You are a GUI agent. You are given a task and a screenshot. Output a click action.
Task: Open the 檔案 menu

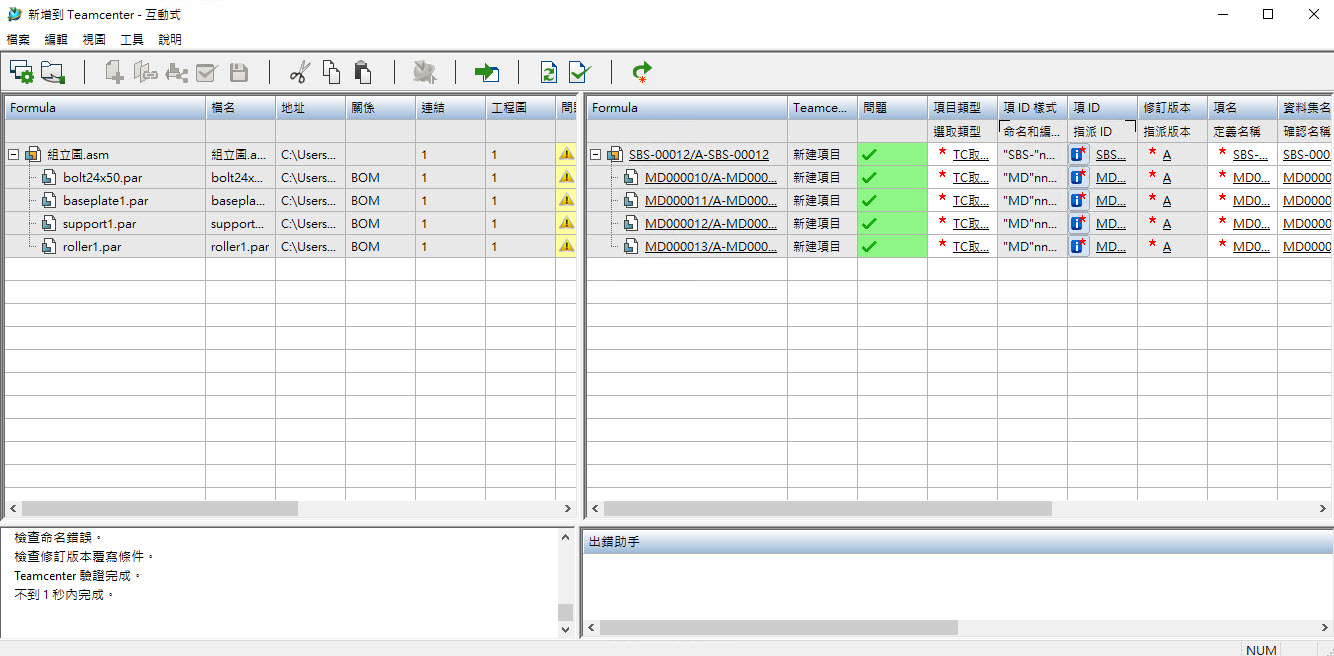pyautogui.click(x=18, y=40)
